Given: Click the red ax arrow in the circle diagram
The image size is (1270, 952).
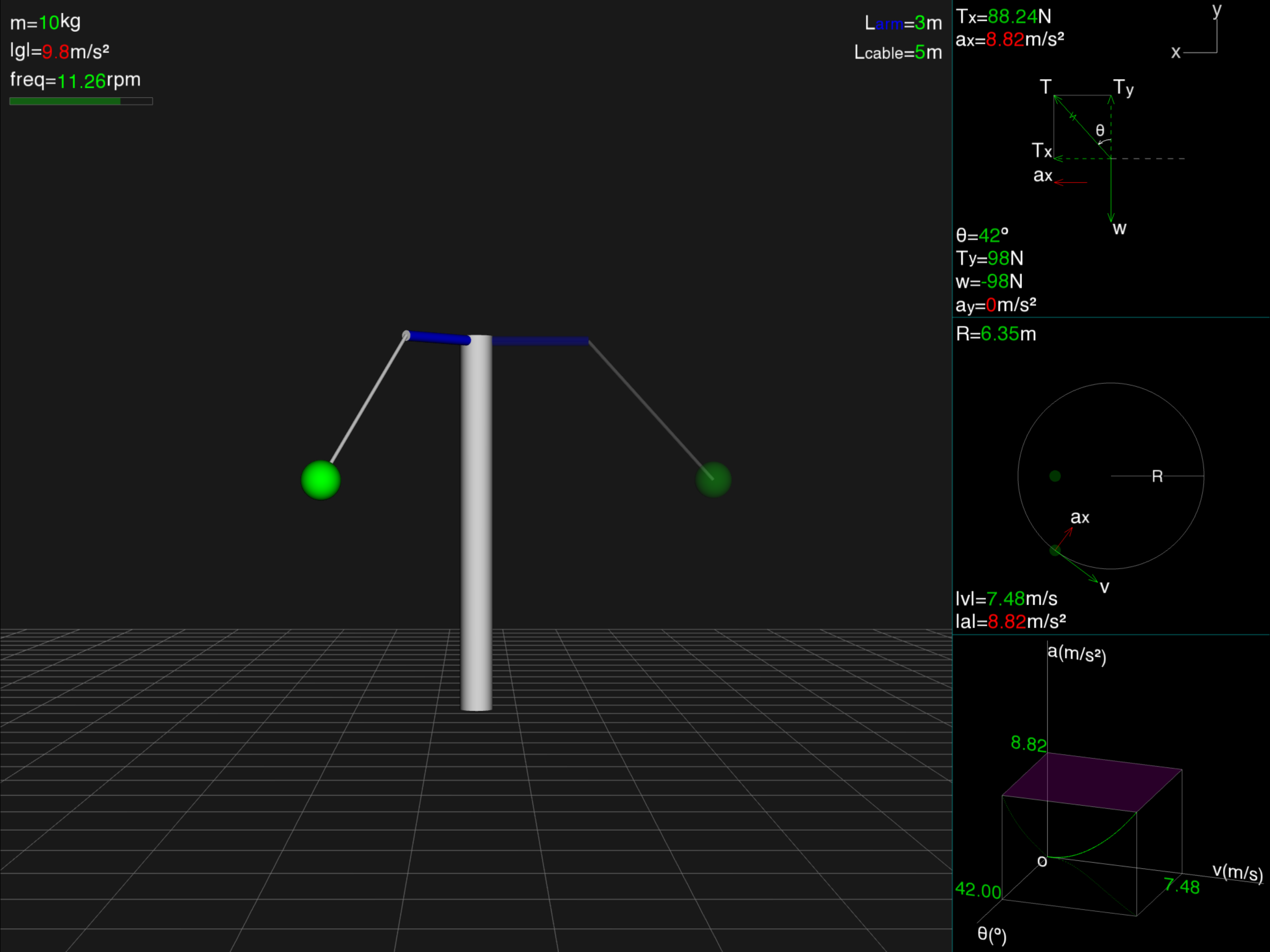Looking at the screenshot, I should point(1064,539).
